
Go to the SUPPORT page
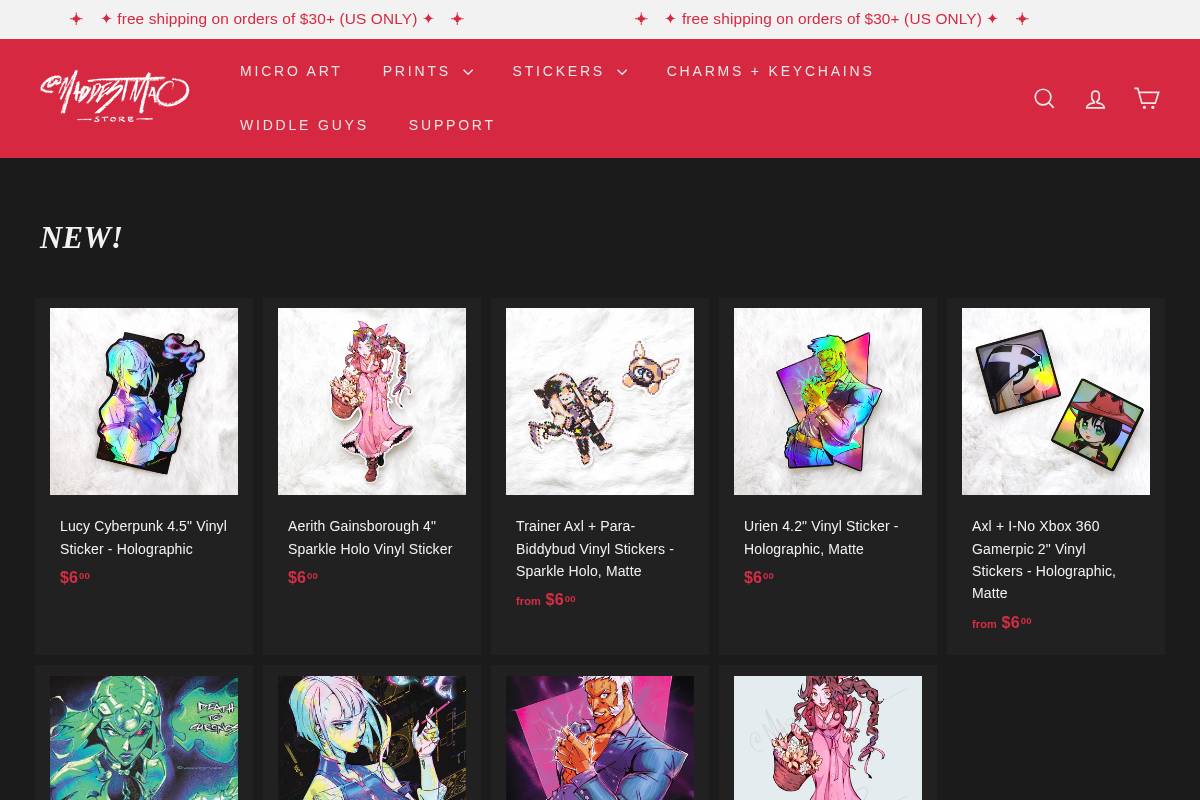click(x=452, y=125)
